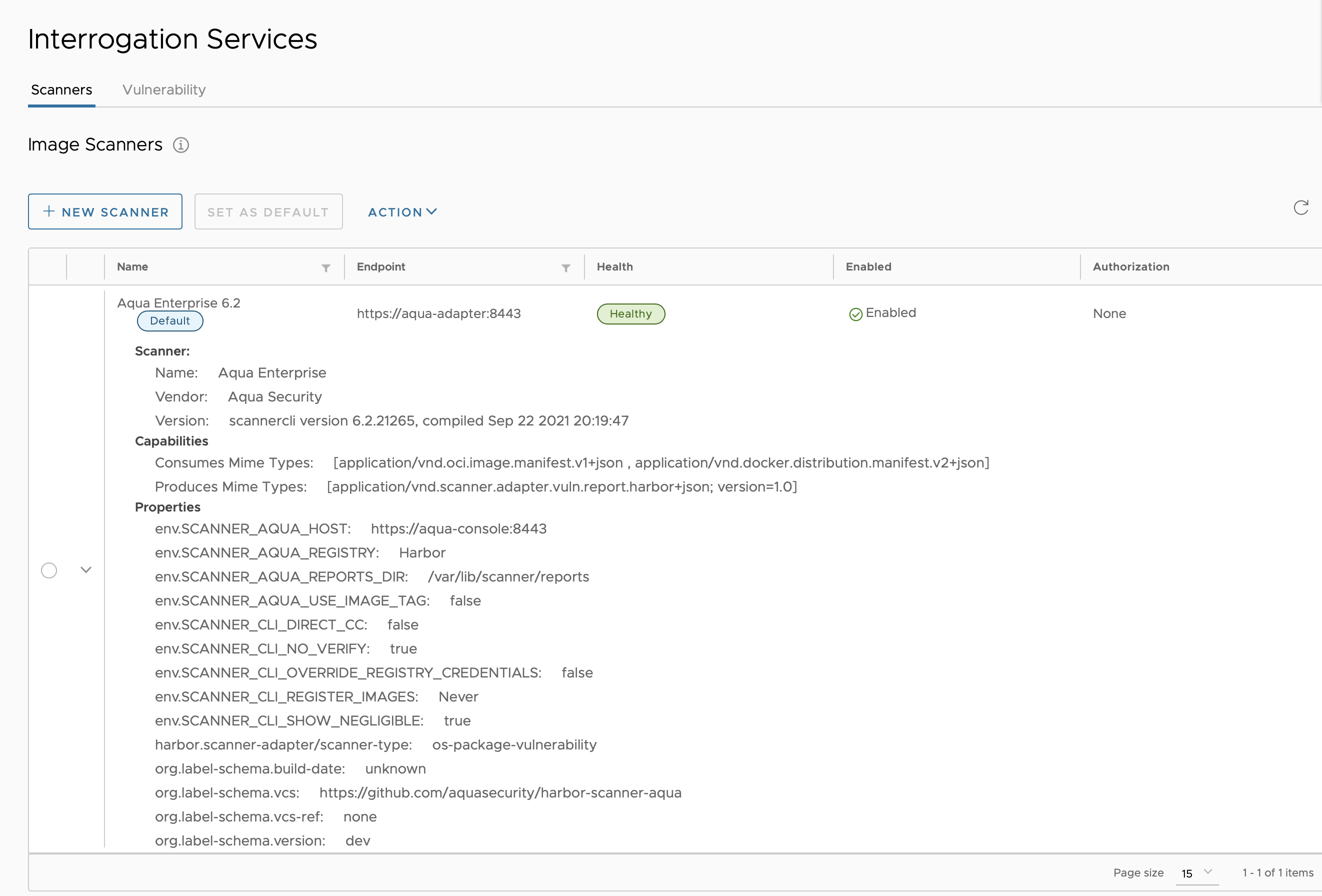Collapse the Aqua Enterprise scanner details row
This screenshot has width=1322, height=896.
[86, 570]
